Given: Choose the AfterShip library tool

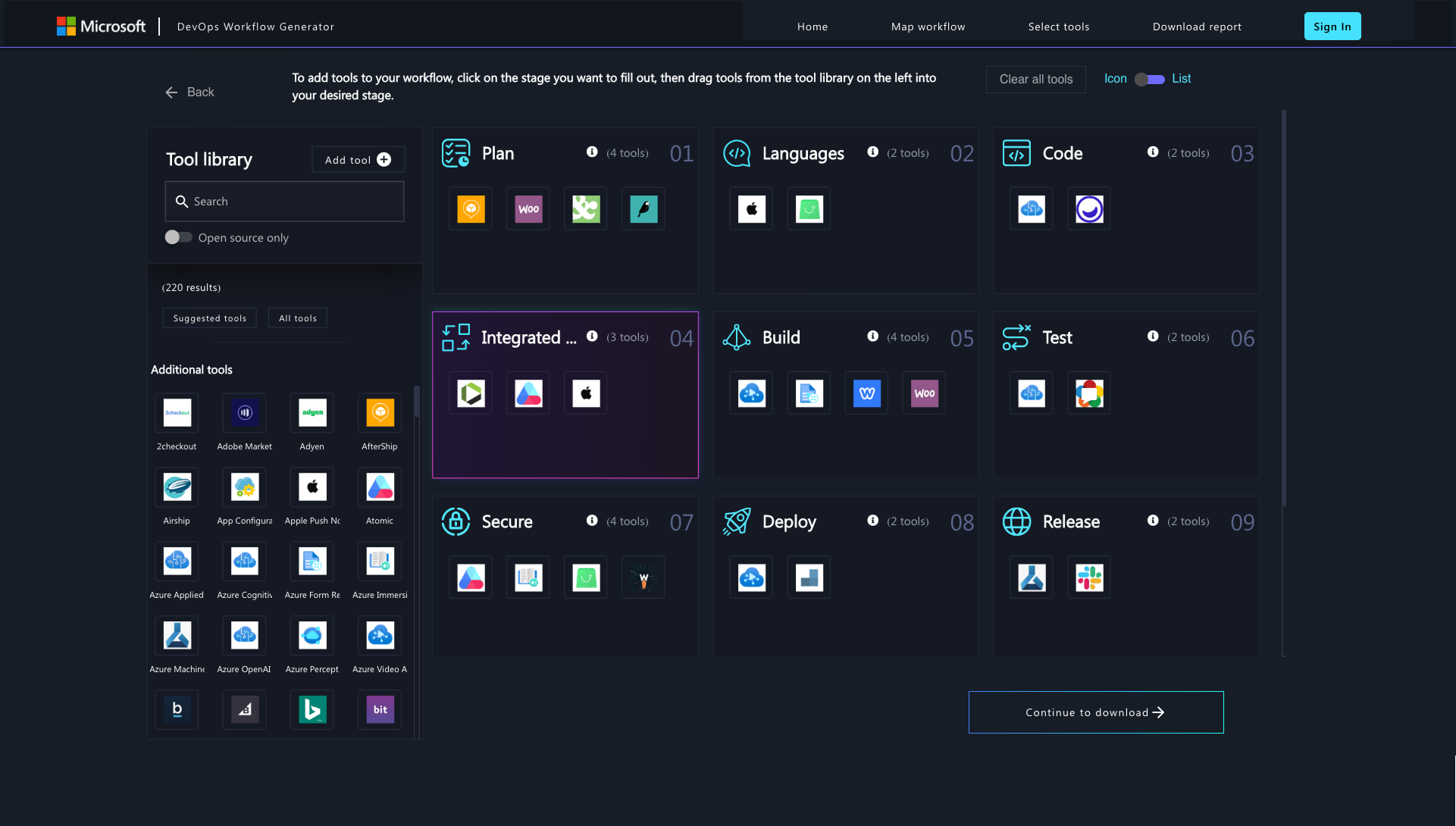Looking at the screenshot, I should pos(380,413).
